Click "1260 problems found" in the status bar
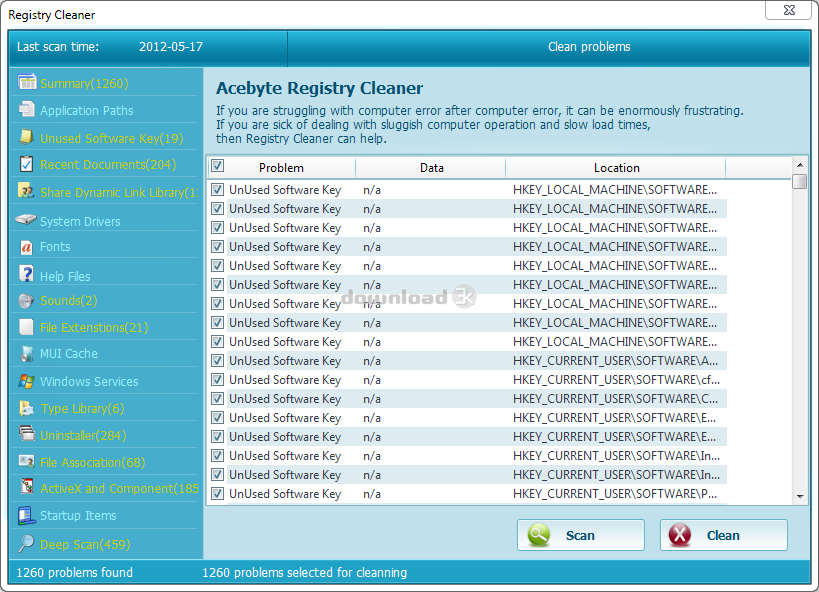The image size is (819, 592). click(x=74, y=573)
